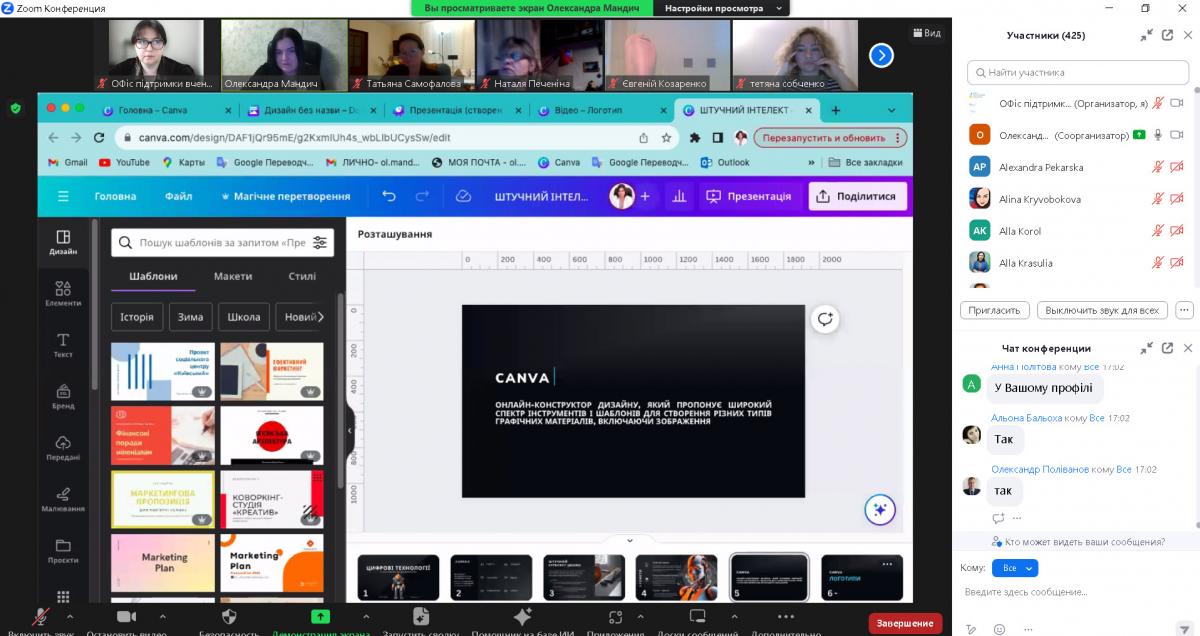
Task: Toggle mute for Alla Krasulia
Action: pyautogui.click(x=1158, y=263)
